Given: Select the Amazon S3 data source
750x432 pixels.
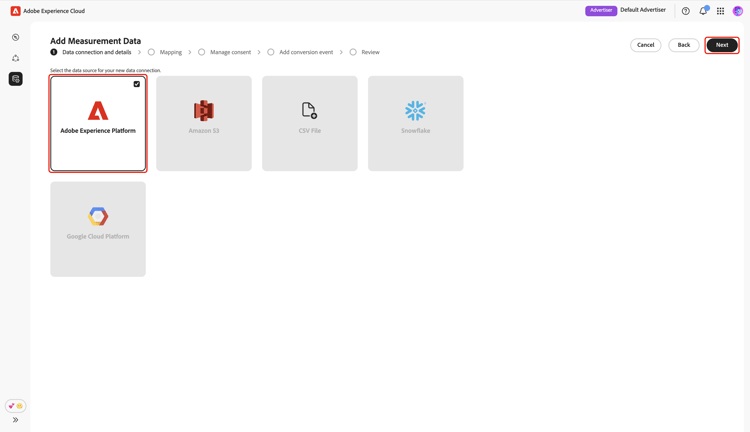Looking at the screenshot, I should 204,123.
